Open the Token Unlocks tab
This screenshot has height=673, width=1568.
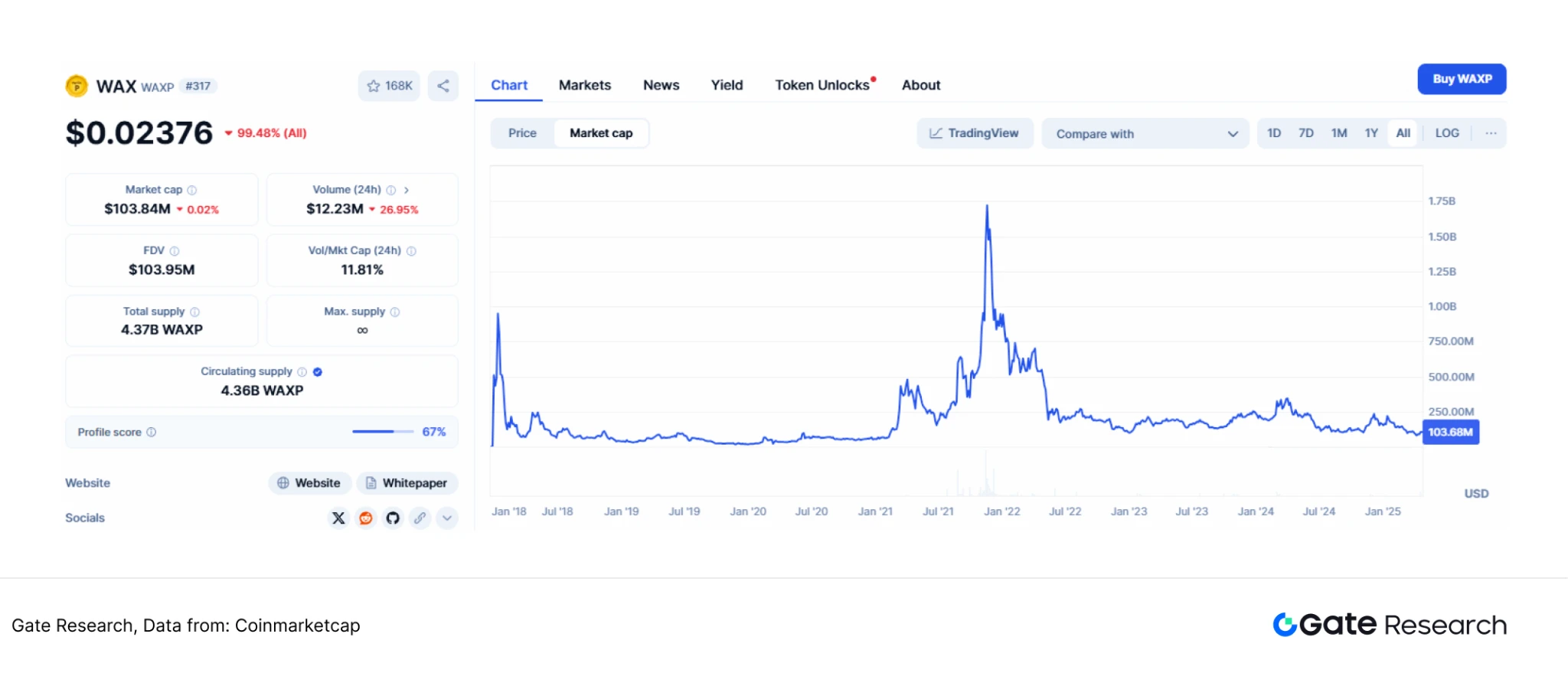coord(822,85)
